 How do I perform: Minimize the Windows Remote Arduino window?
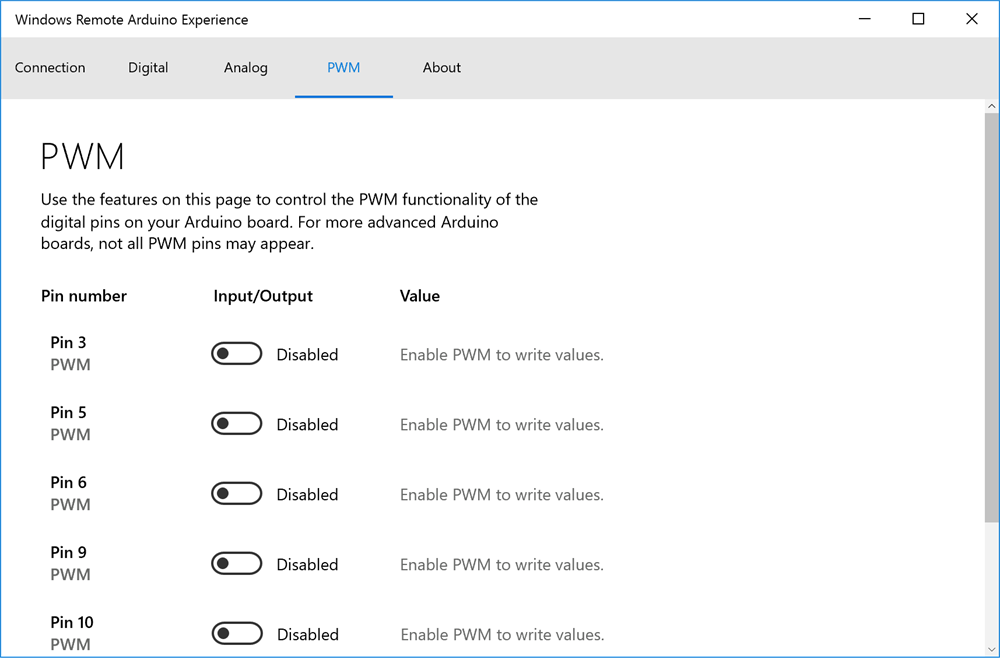[864, 19]
